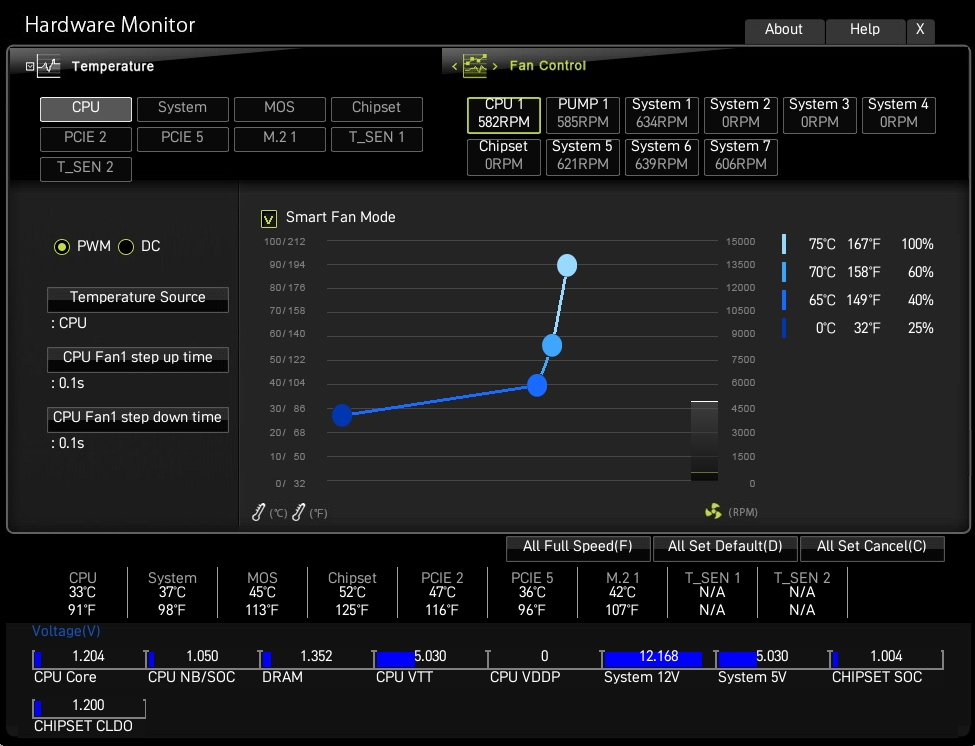This screenshot has height=746, width=975.
Task: Select the System 3 fan header
Action: 820,115
